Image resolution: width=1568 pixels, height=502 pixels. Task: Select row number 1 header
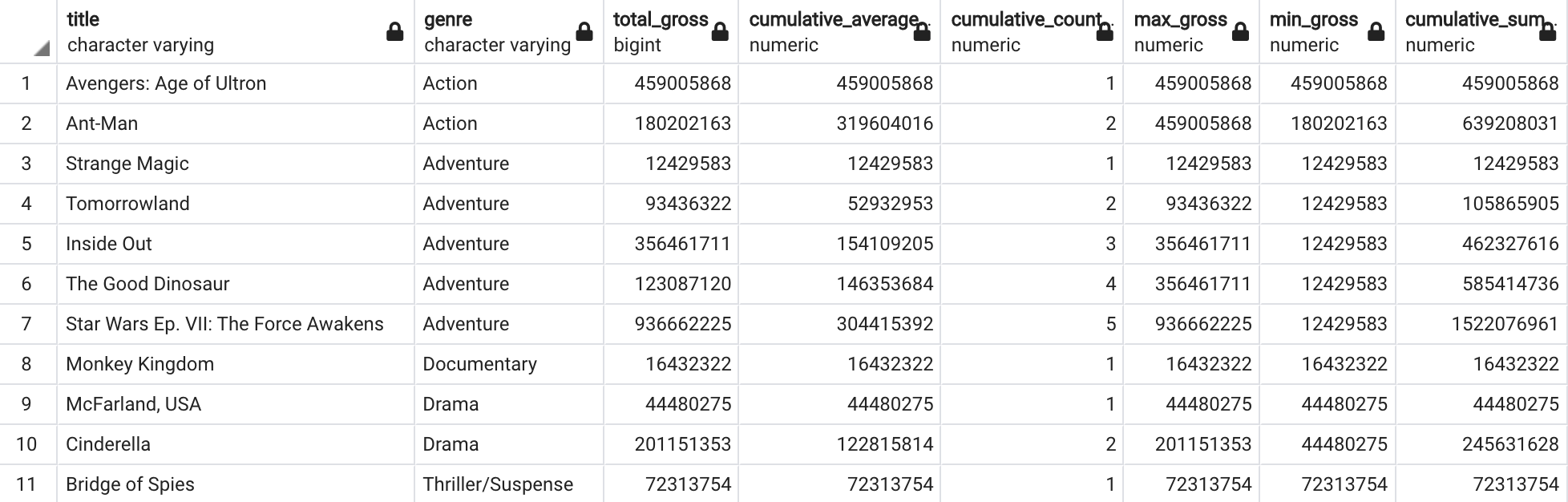(28, 83)
